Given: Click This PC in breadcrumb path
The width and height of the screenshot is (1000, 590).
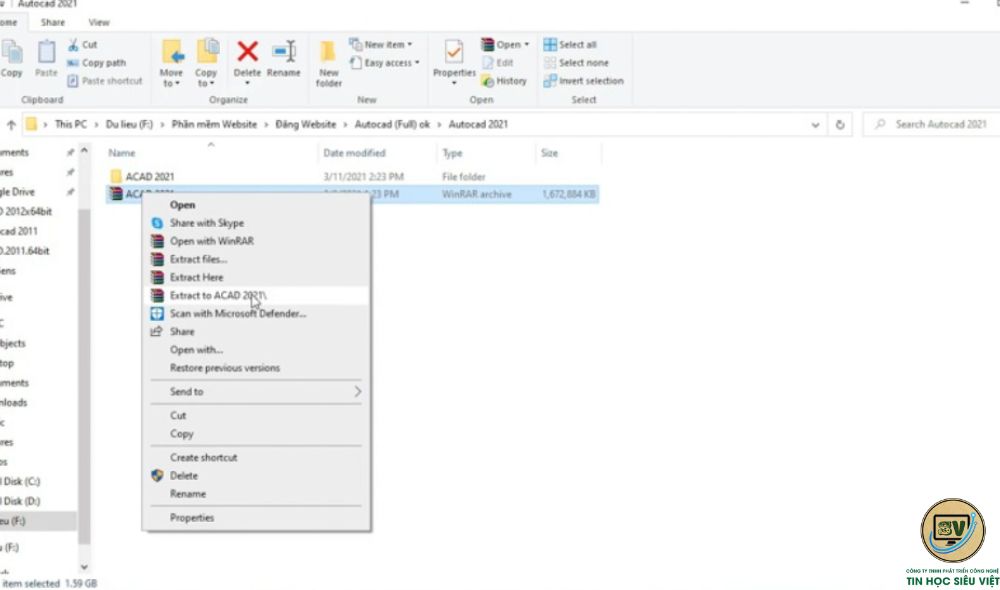Looking at the screenshot, I should coord(71,124).
